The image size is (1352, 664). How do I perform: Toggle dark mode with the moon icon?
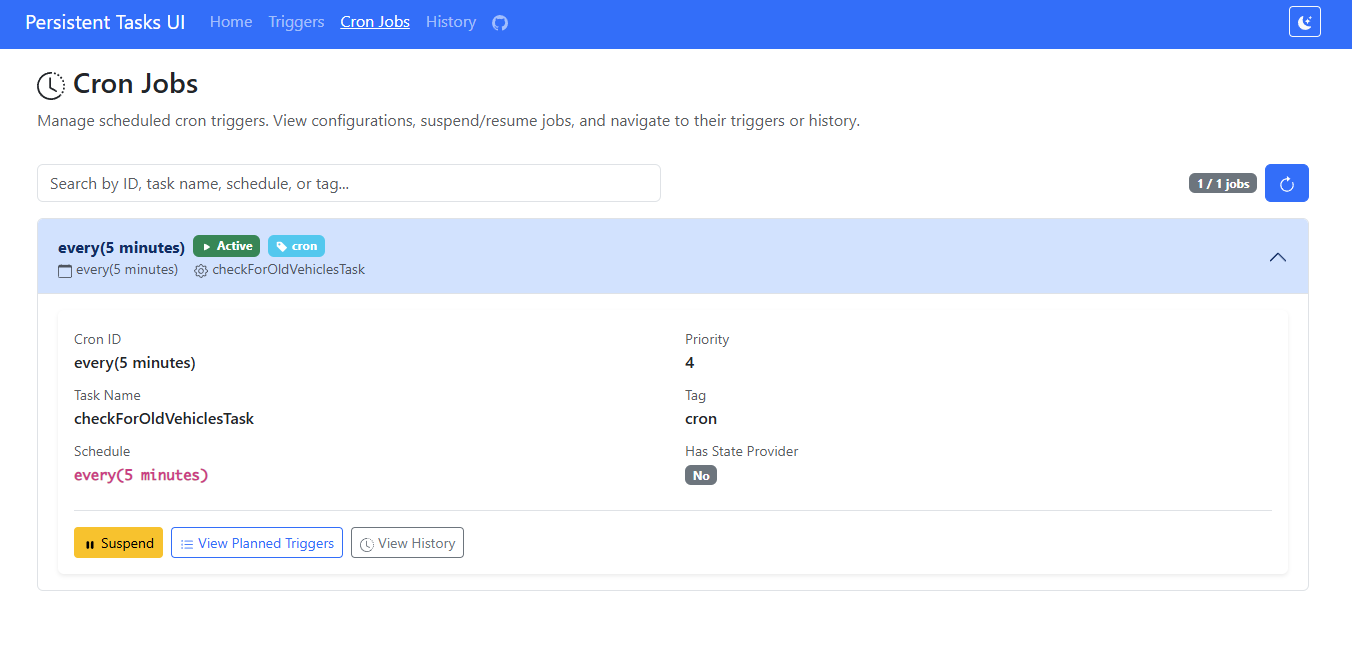pyautogui.click(x=1304, y=22)
